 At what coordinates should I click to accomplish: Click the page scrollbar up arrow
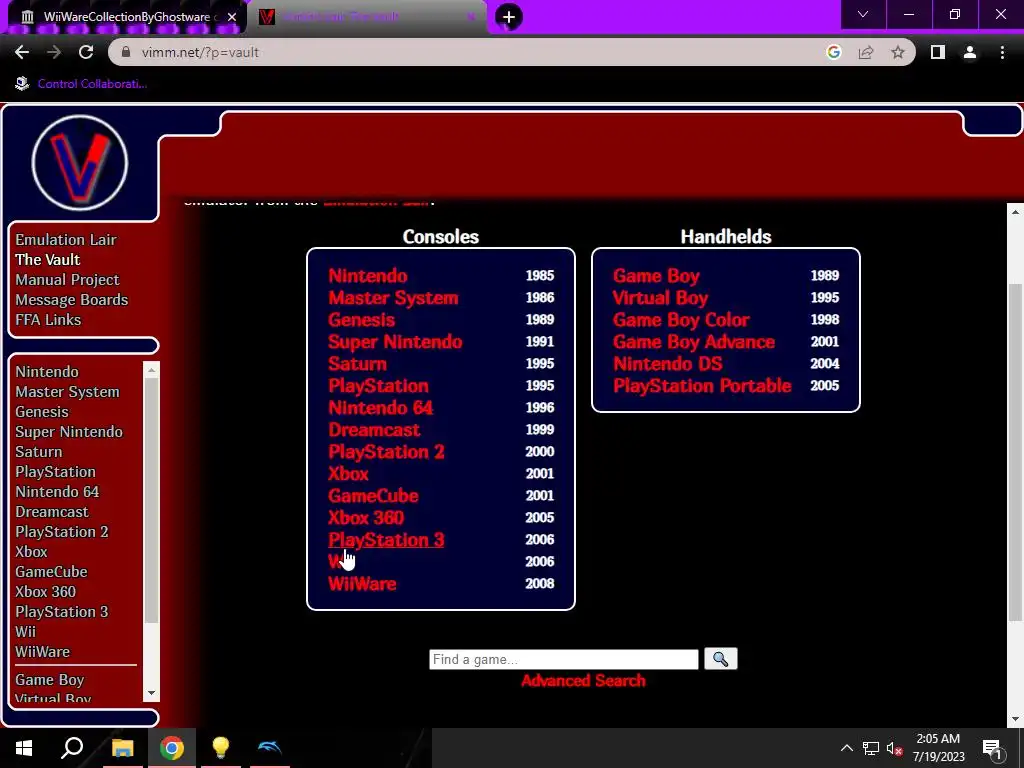coord(1016,212)
